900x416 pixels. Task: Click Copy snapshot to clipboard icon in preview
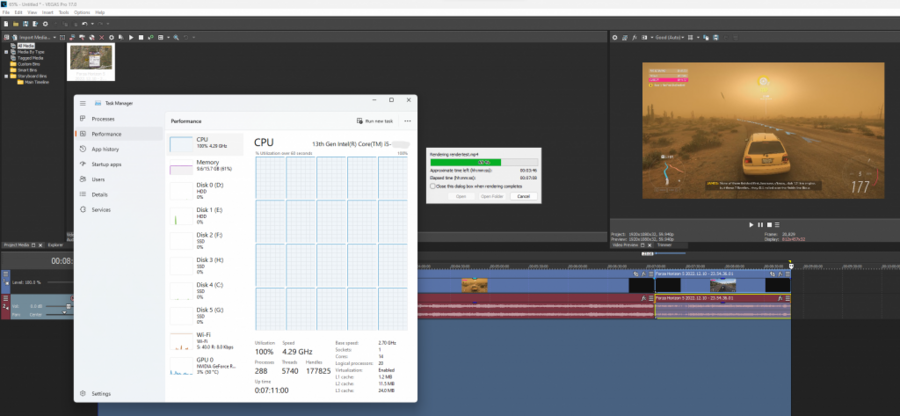click(706, 37)
